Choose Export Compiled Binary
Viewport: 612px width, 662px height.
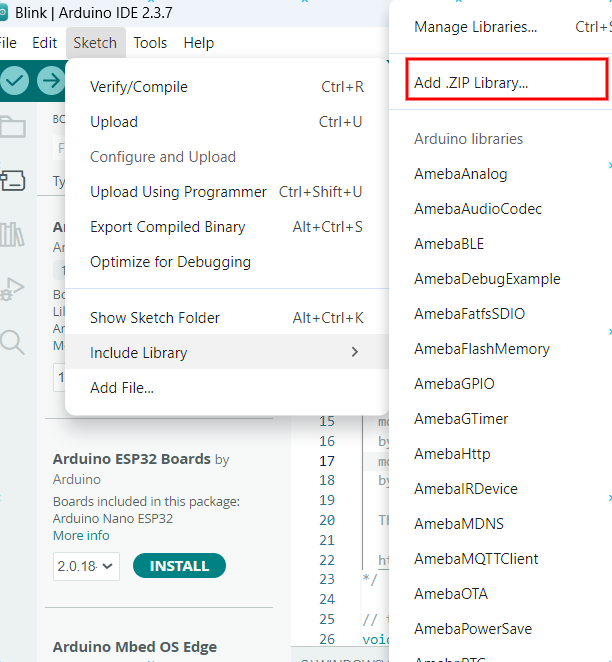point(227,227)
